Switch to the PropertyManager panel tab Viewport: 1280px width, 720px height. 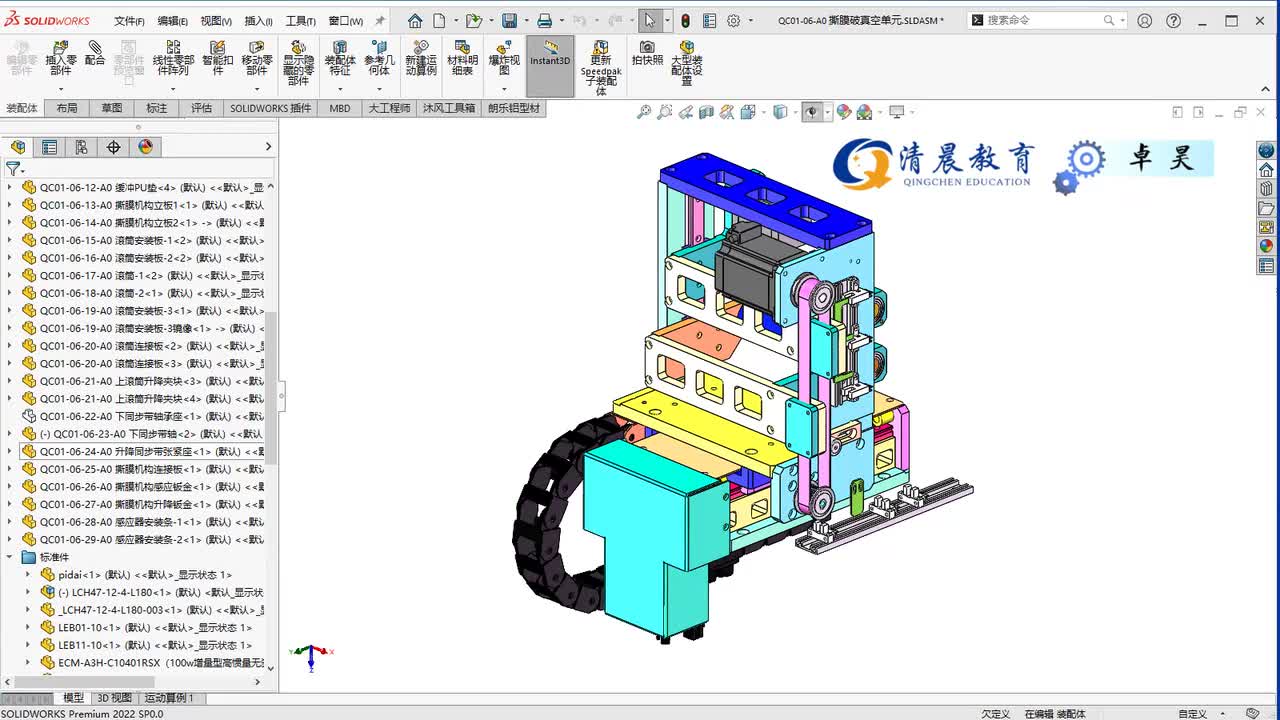[x=49, y=147]
